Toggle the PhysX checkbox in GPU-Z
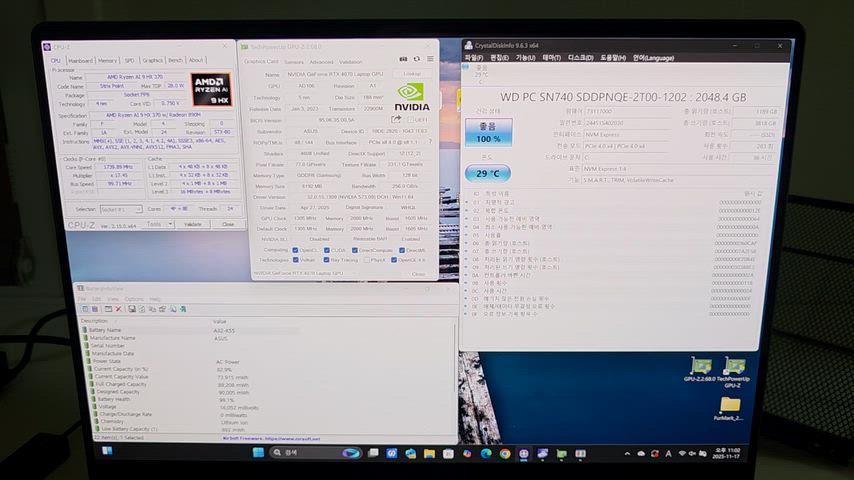This screenshot has width=854, height=480. 367,260
